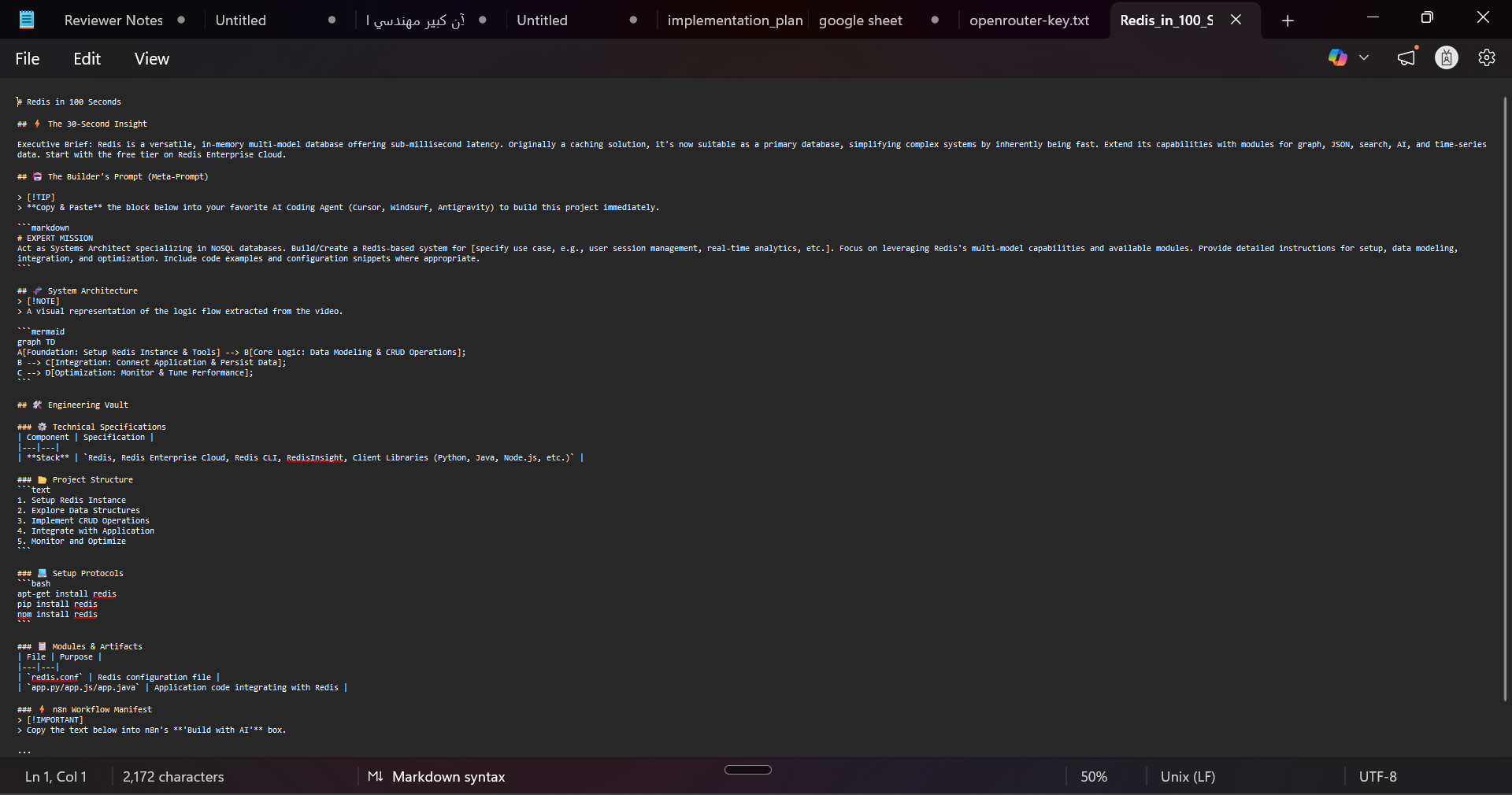Switch to the openrouter-key.txt tab
The image size is (1512, 795).
(1030, 20)
